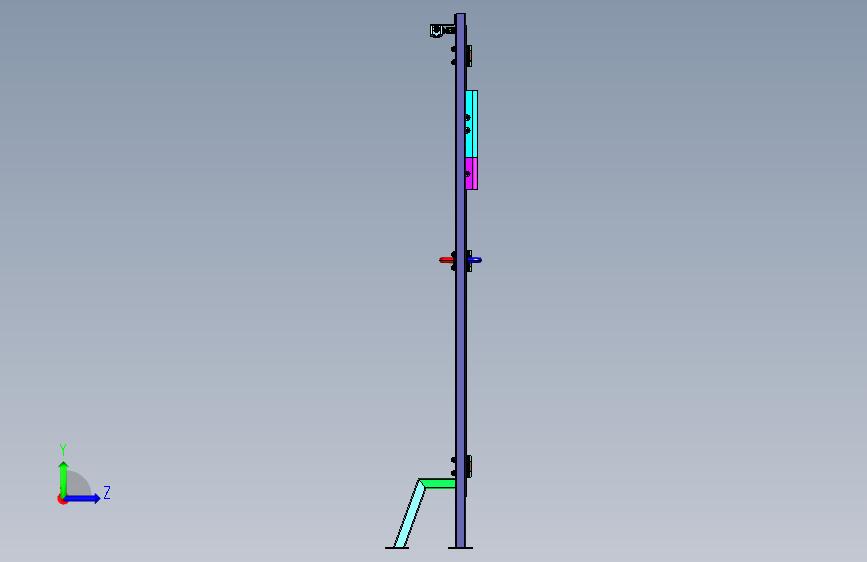The image size is (867, 562).
Task: Select the foot plate under the angled leg
Action: pyautogui.click(x=397, y=548)
